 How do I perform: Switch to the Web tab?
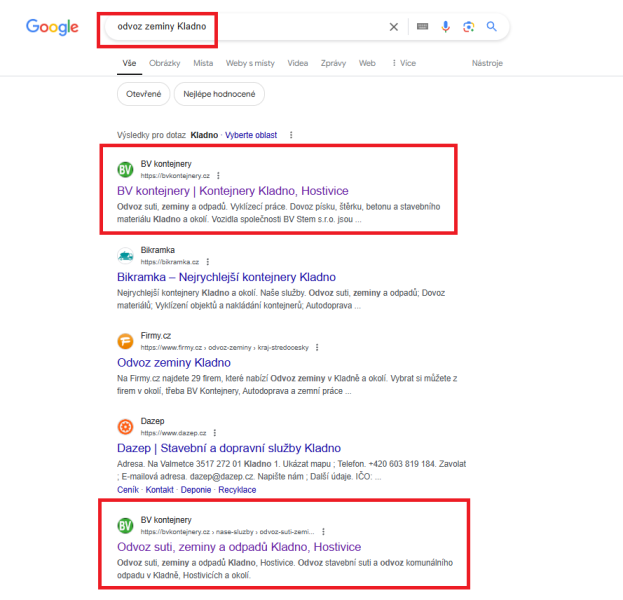pyautogui.click(x=367, y=63)
